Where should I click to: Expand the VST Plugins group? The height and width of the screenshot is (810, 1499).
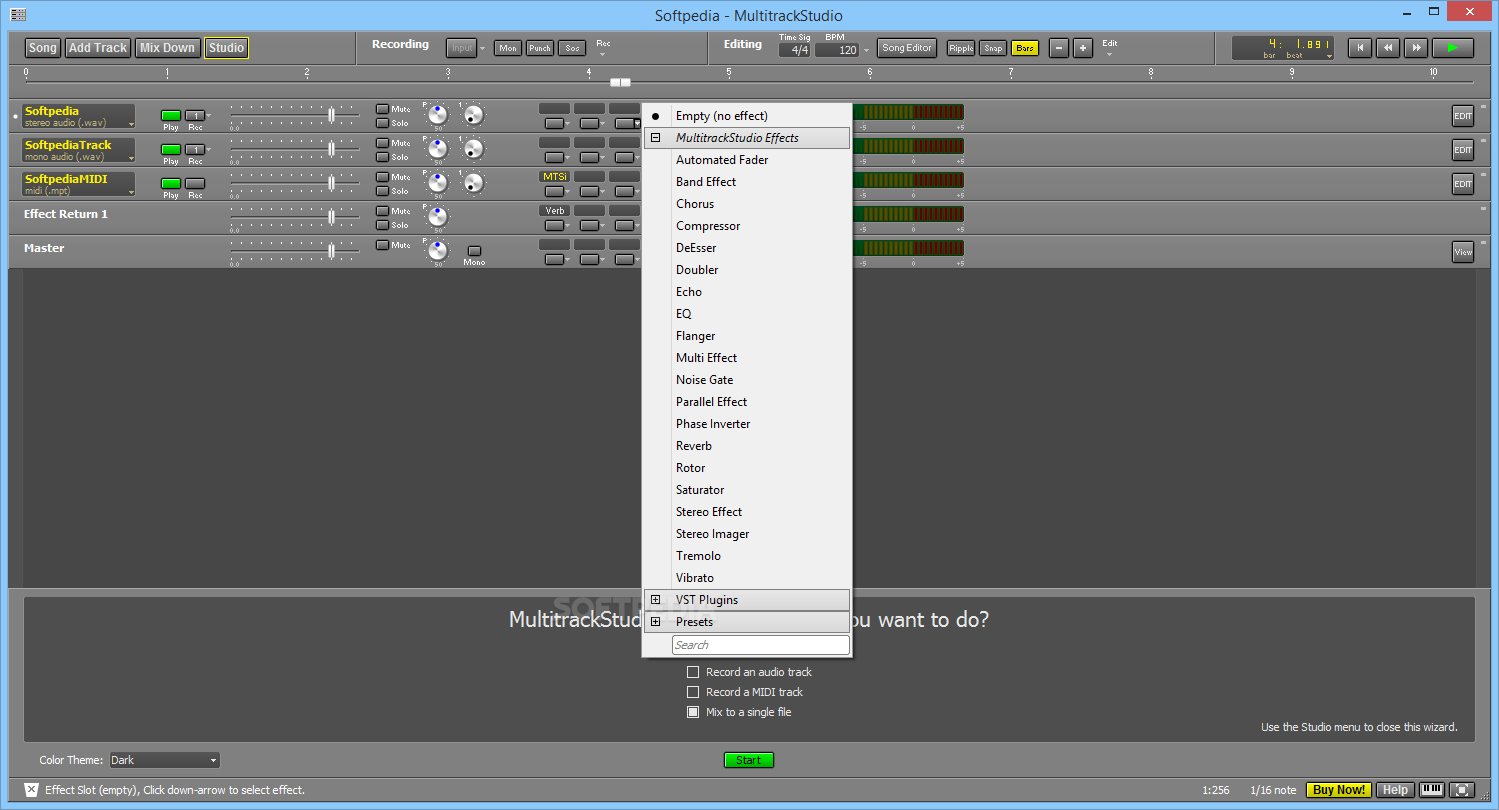click(656, 600)
